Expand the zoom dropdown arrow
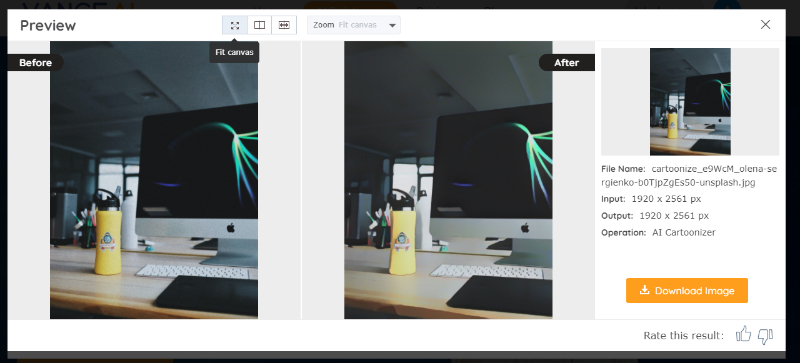800x363 pixels. 392,26
